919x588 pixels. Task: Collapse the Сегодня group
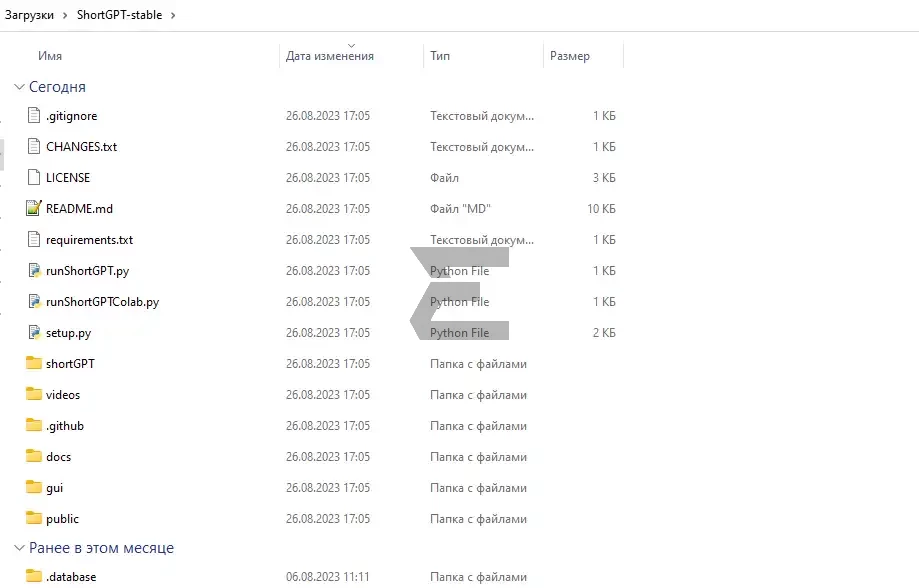tap(19, 87)
